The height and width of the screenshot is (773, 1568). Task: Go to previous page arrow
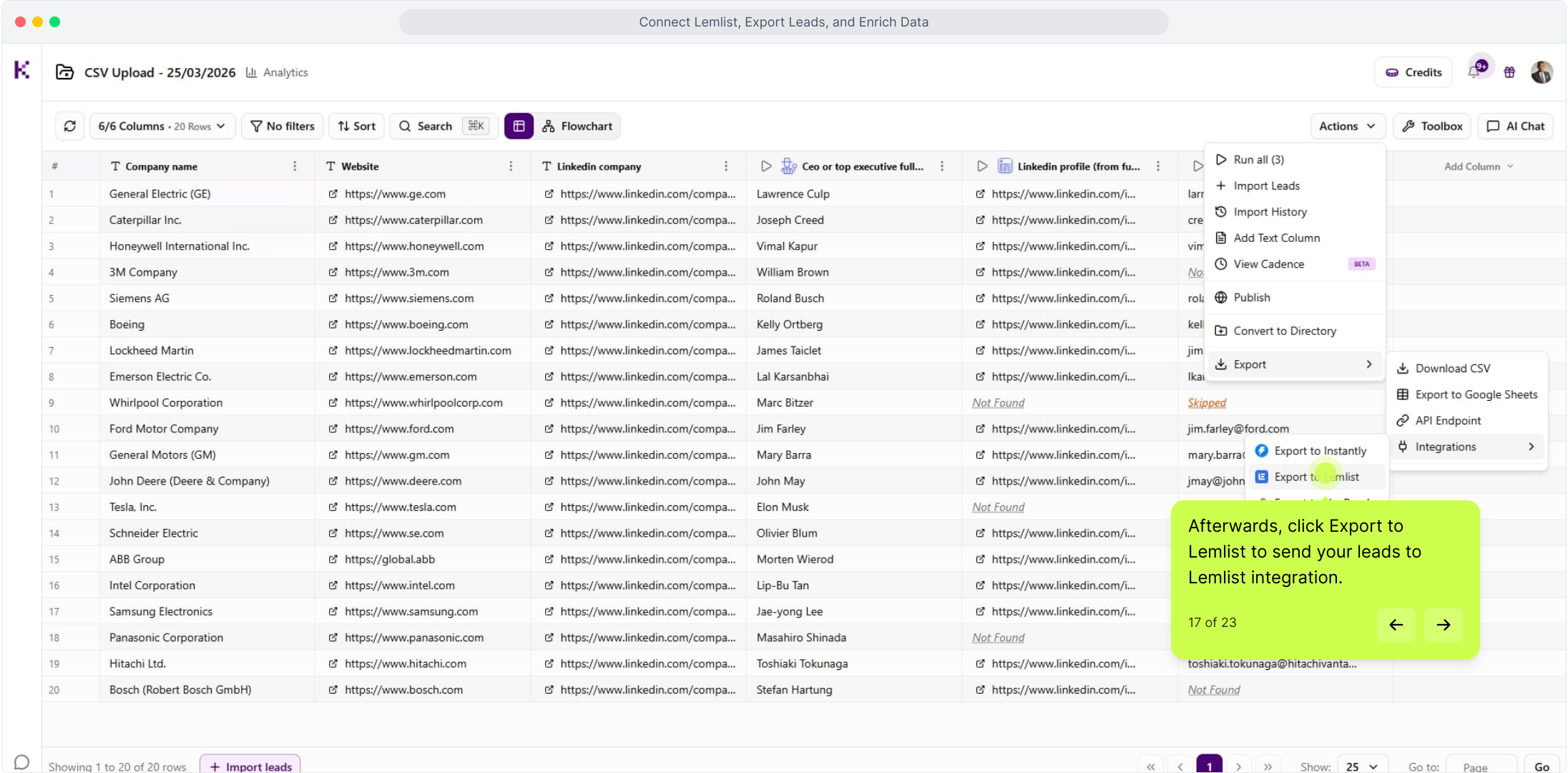1180,767
